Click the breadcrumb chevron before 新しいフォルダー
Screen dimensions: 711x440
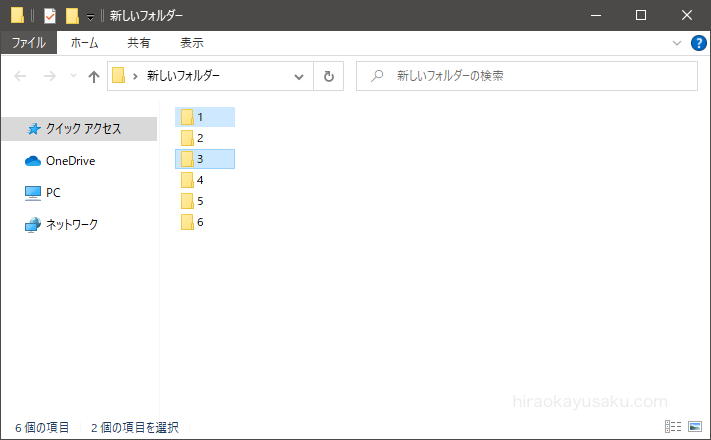pos(135,76)
